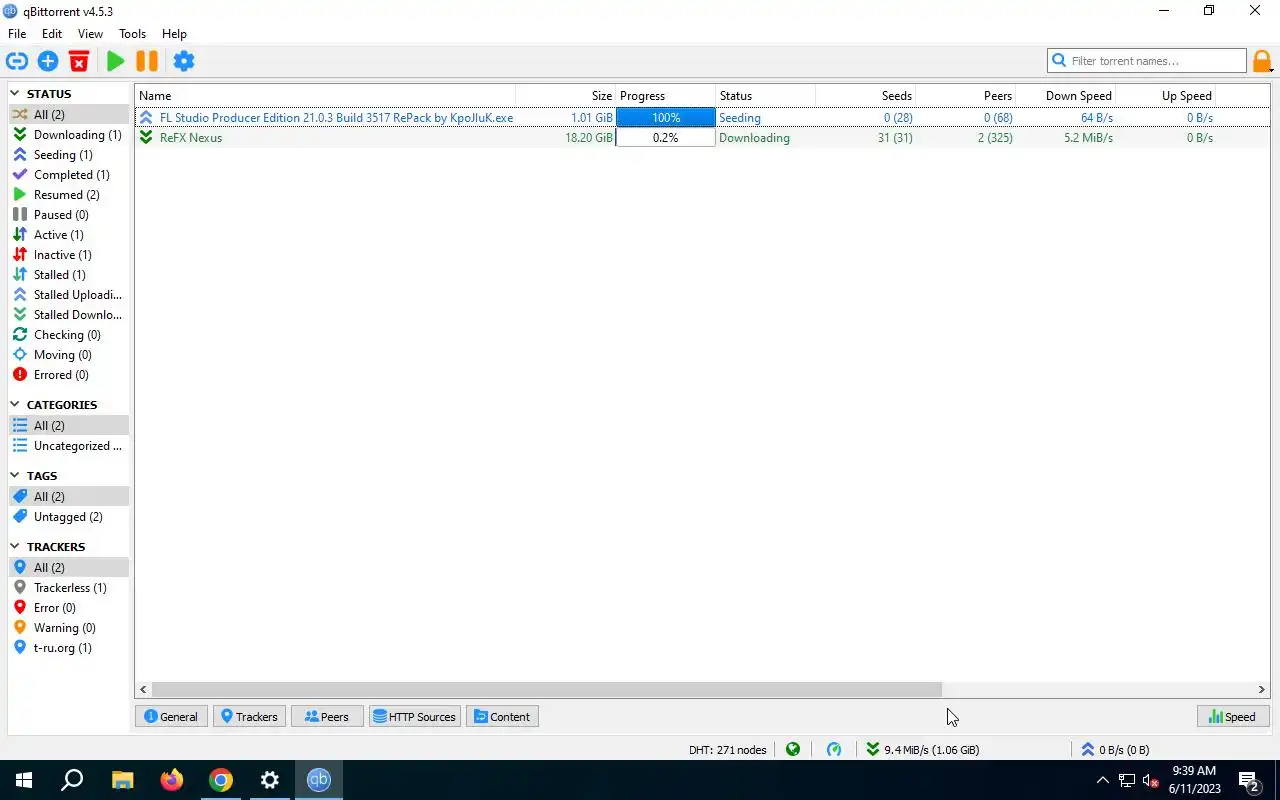The height and width of the screenshot is (800, 1280).
Task: Click the orange Pause icon in toolbar
Action: pyautogui.click(x=147, y=61)
